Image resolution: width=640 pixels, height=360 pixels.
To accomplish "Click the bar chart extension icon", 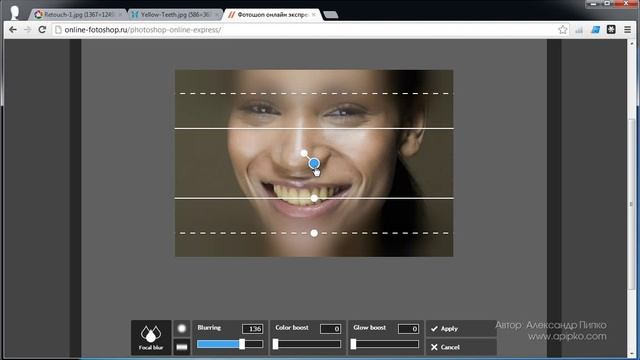I will [x=579, y=30].
